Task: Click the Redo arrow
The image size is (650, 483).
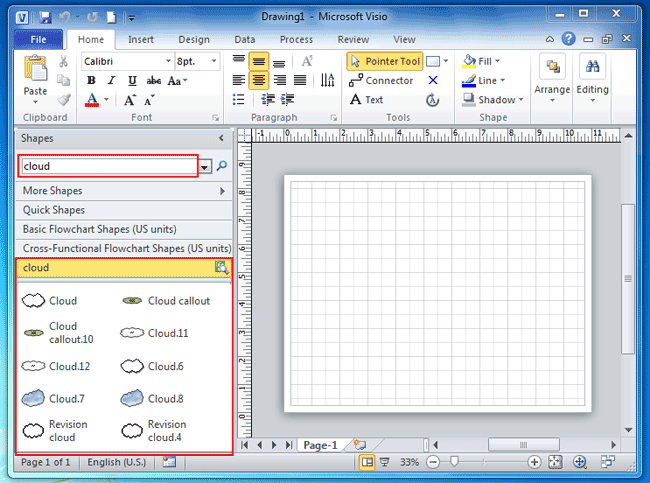Action: (x=92, y=17)
